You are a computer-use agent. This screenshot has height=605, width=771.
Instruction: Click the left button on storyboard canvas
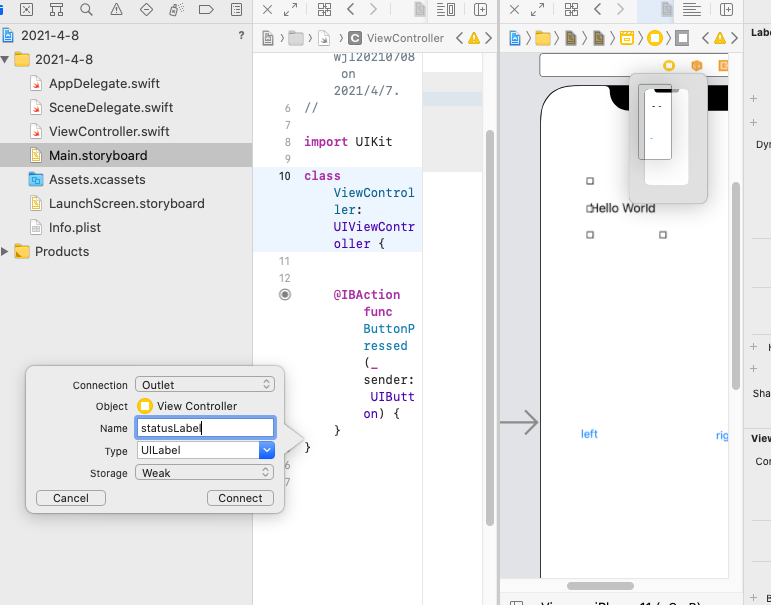pos(589,434)
